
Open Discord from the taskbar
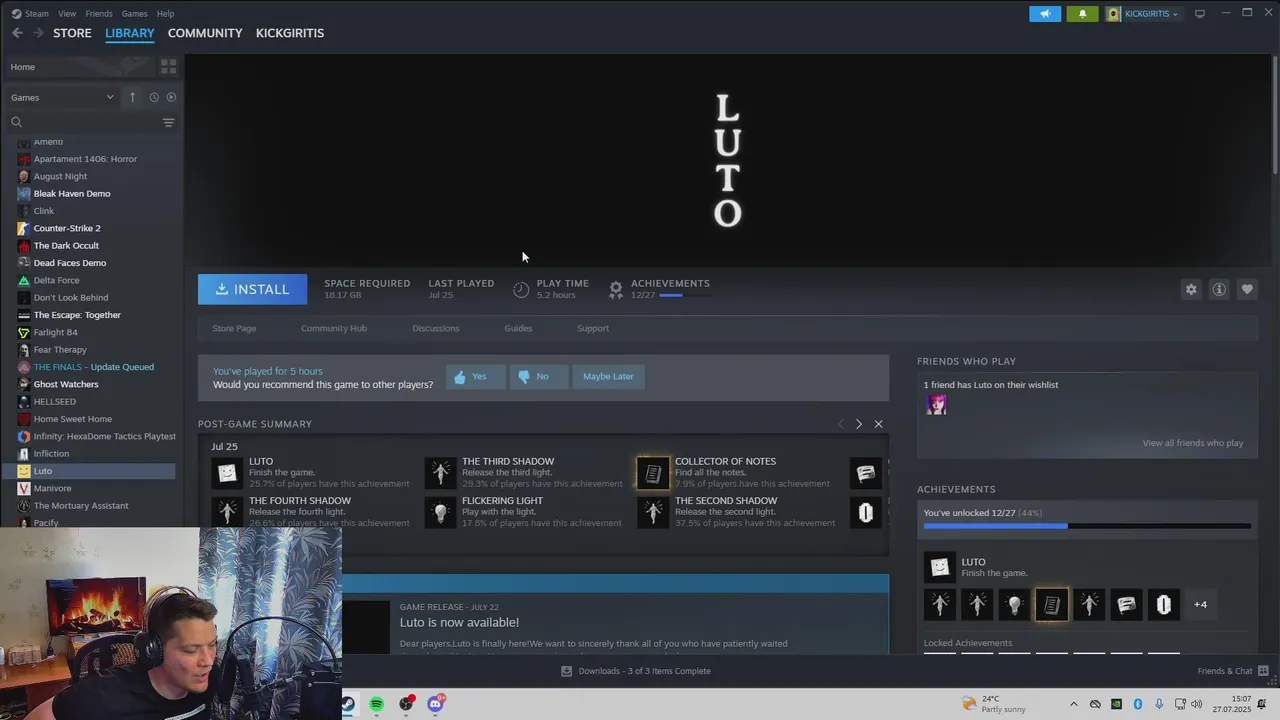[435, 704]
